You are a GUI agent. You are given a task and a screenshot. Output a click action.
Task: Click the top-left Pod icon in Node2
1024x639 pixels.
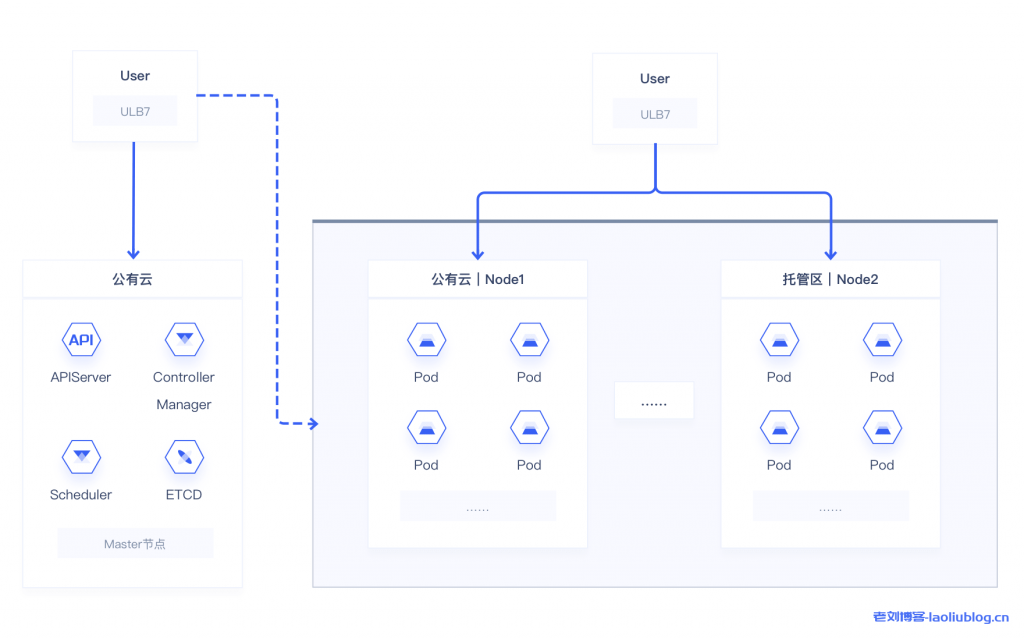coord(779,340)
